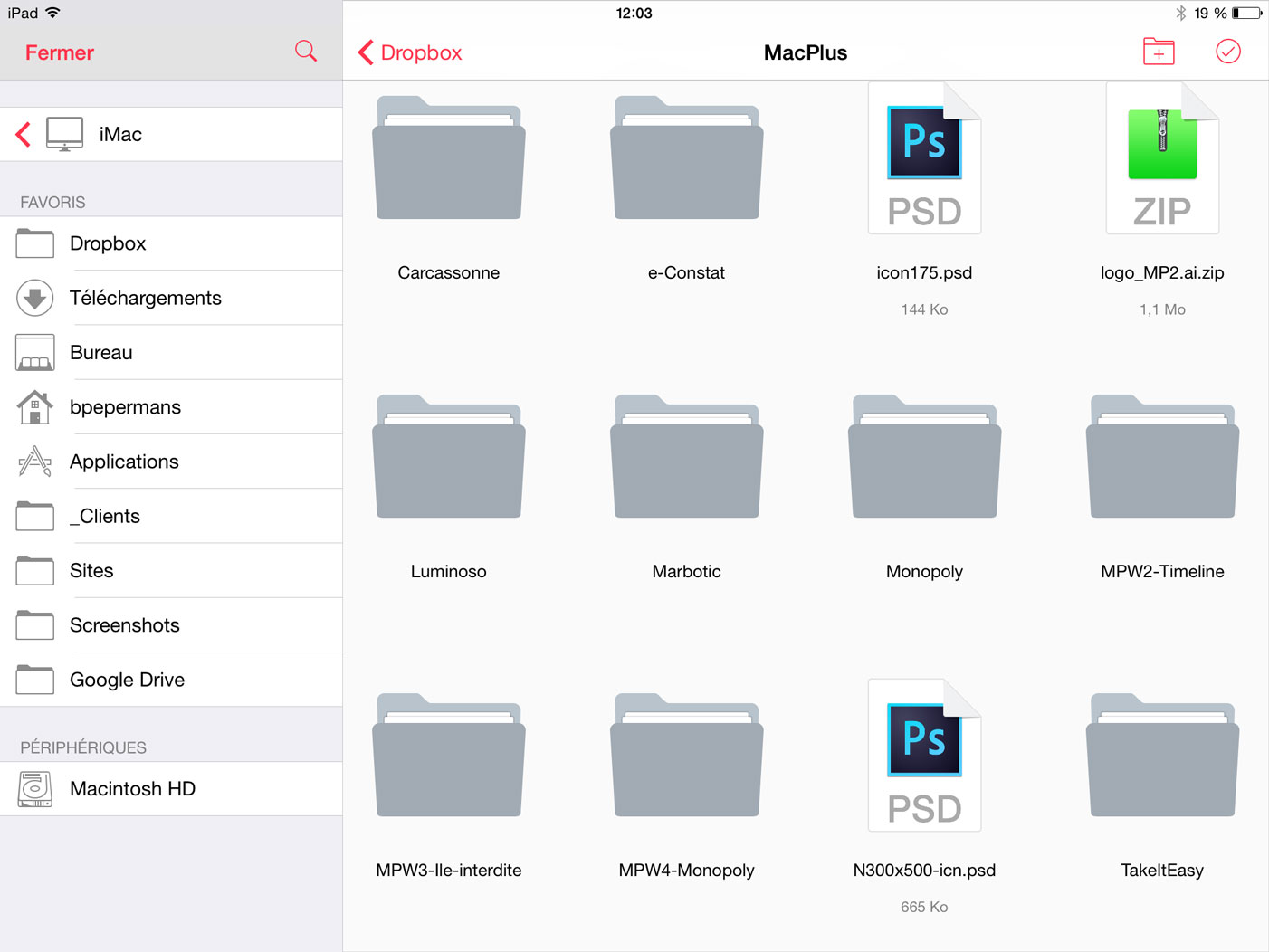Select Applications in sidebar
Screen dimensions: 1269x952
click(171, 462)
